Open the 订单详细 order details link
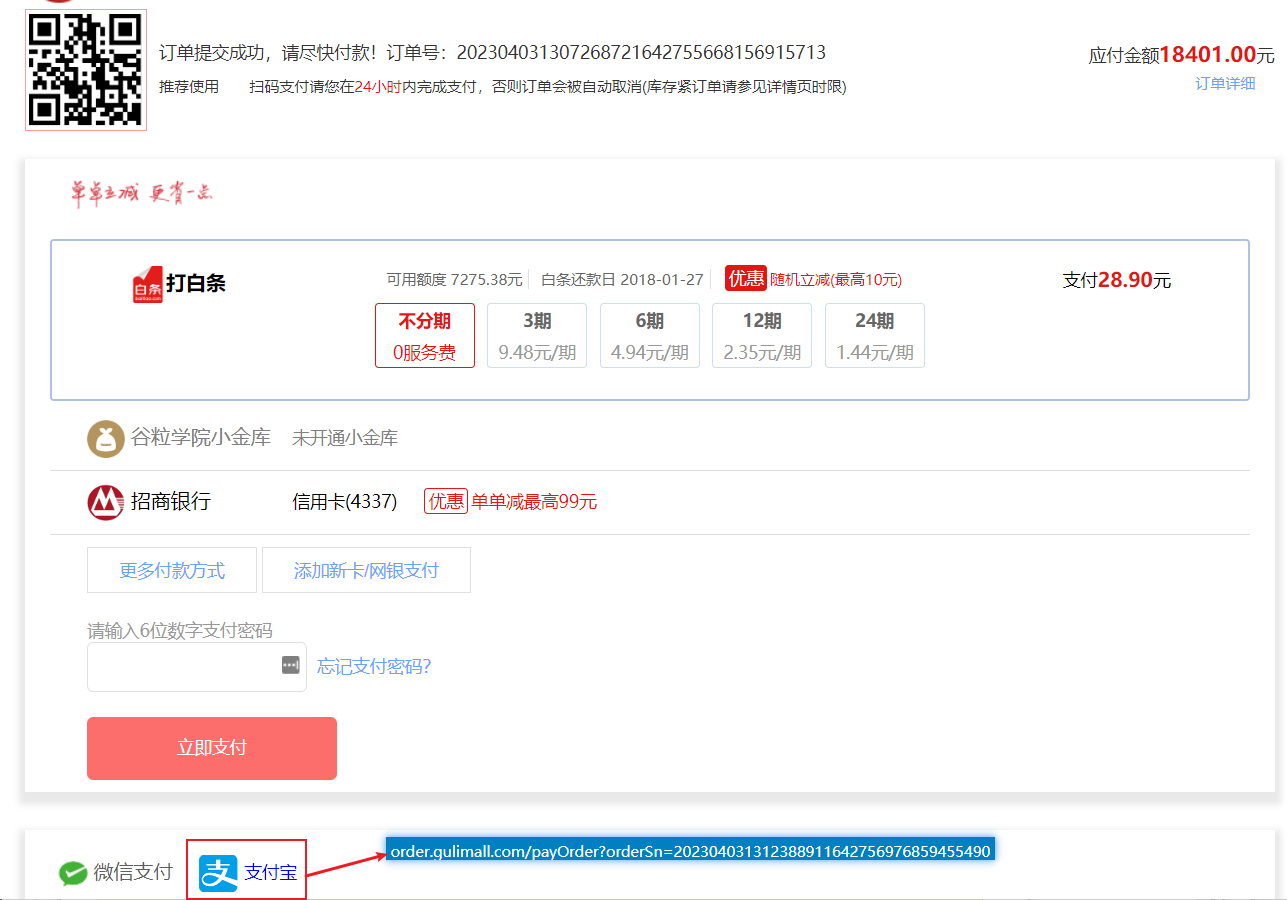The width and height of the screenshot is (1287, 900). [1224, 84]
